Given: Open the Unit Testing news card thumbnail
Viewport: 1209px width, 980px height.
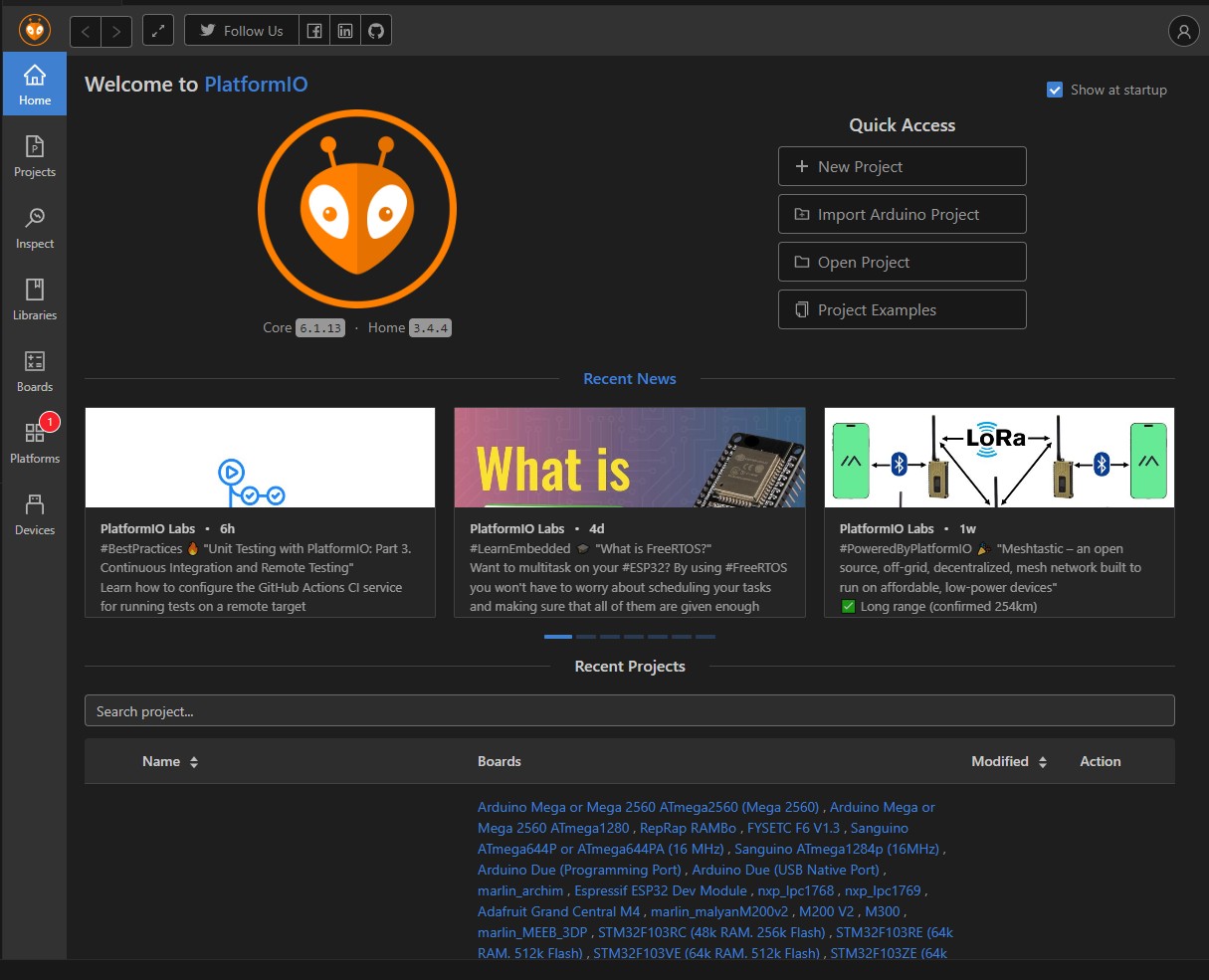Looking at the screenshot, I should coord(260,458).
